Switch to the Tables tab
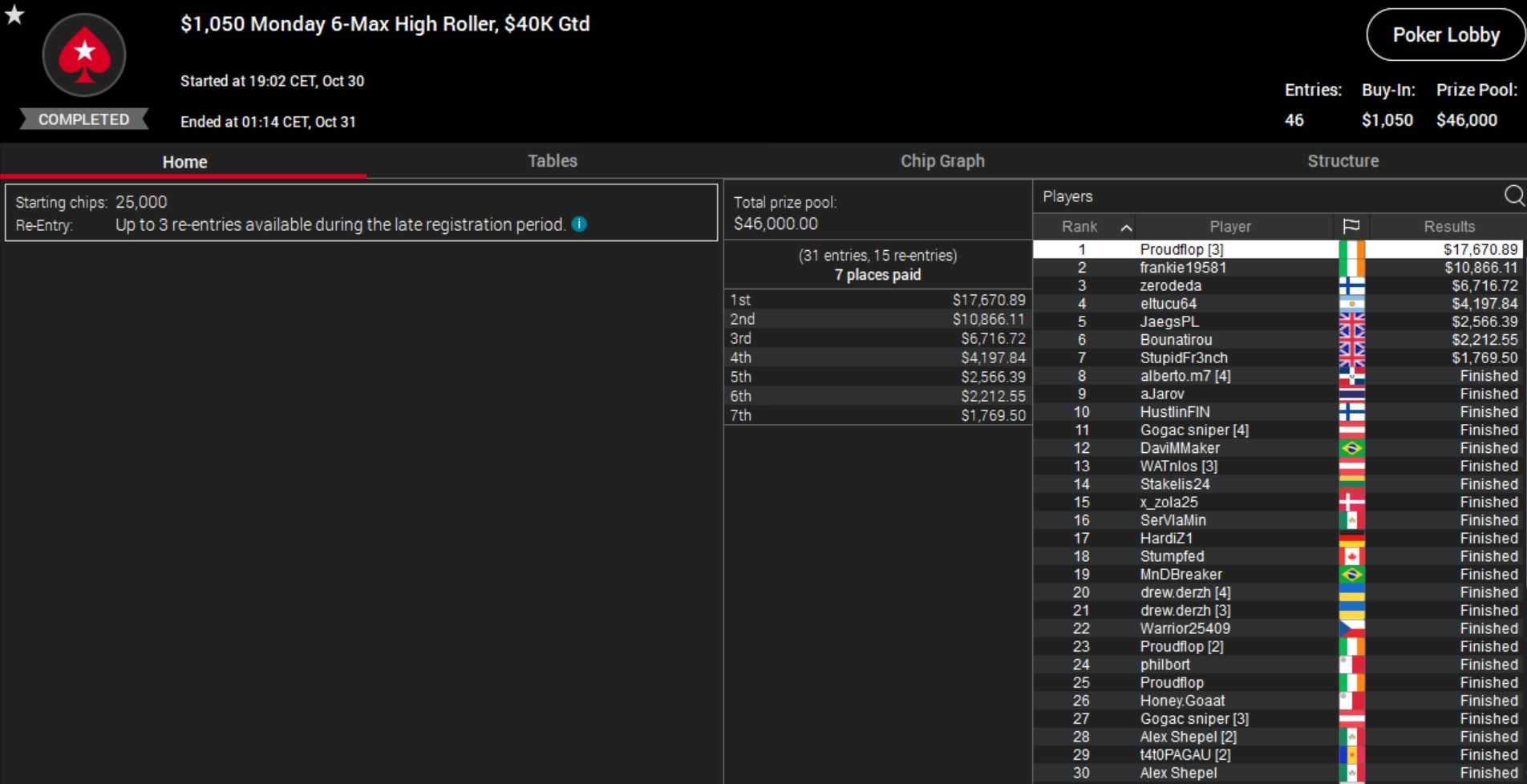Image resolution: width=1527 pixels, height=784 pixels. 552,161
